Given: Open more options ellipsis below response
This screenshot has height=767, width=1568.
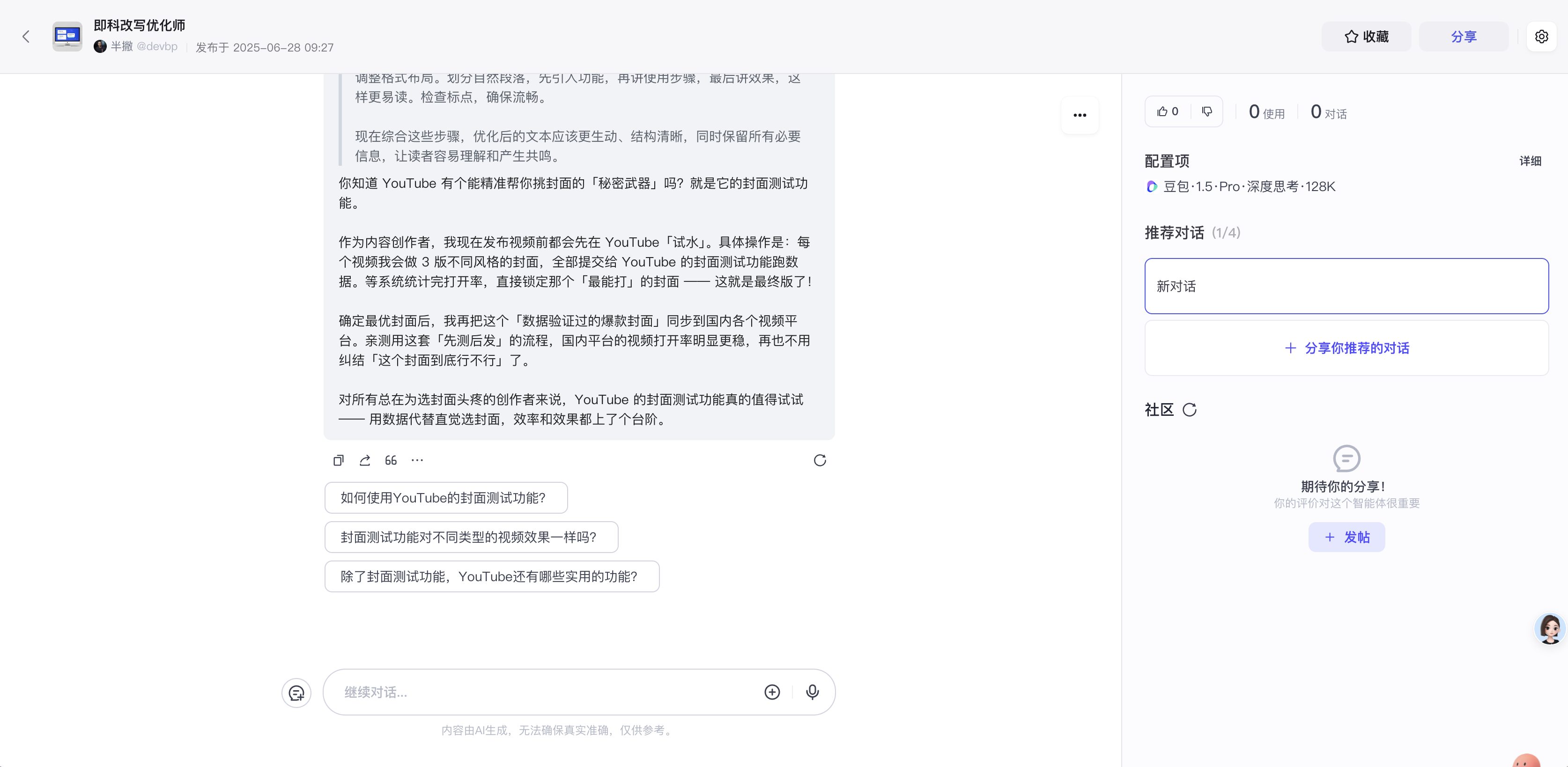Looking at the screenshot, I should coord(417,460).
